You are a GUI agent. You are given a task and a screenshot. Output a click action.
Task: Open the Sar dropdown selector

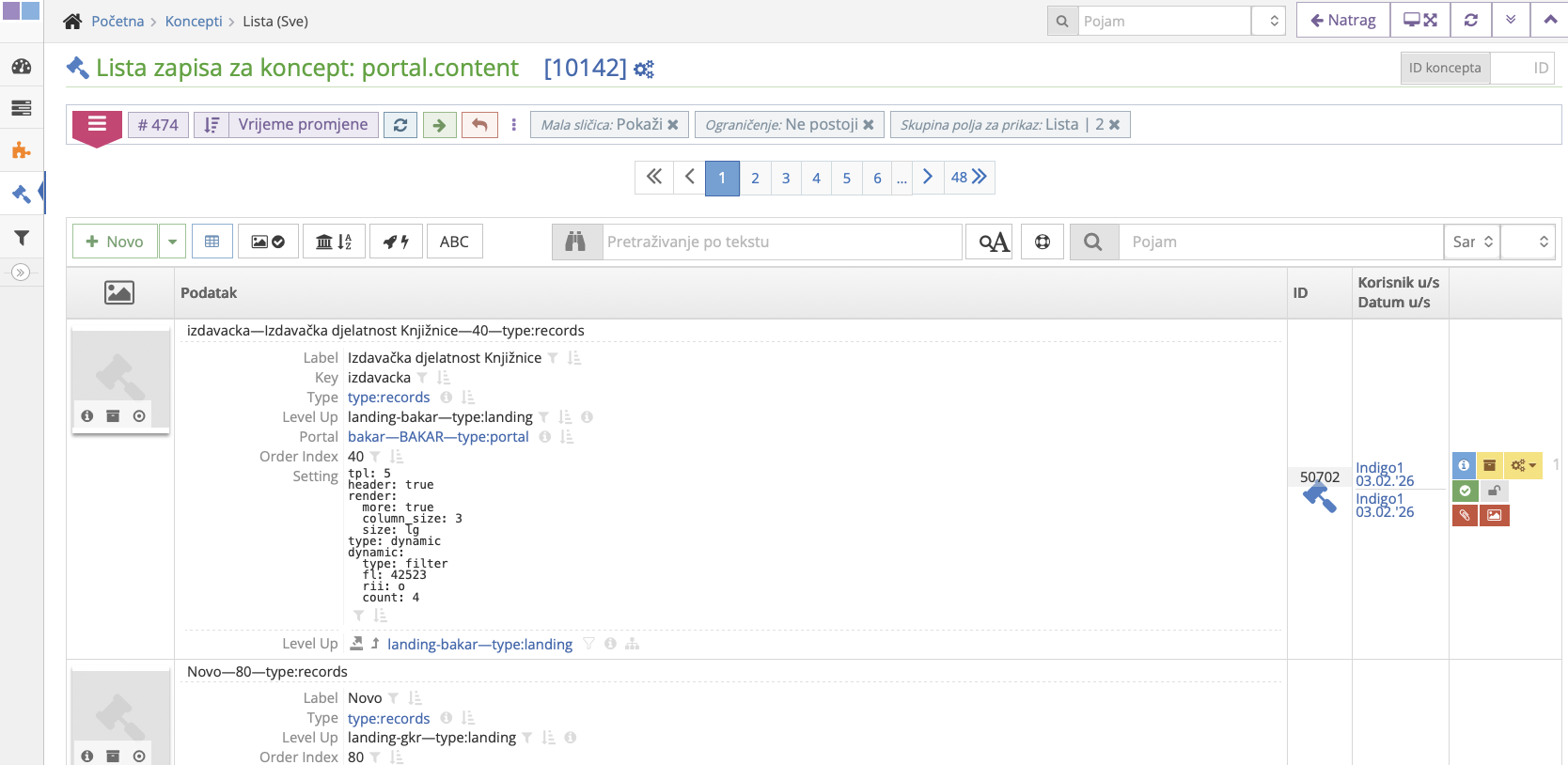point(1472,242)
